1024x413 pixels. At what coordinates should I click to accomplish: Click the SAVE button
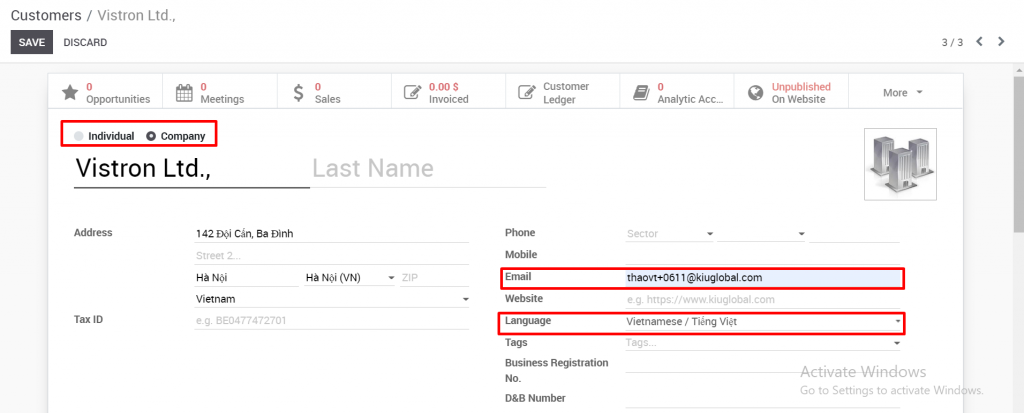(31, 42)
